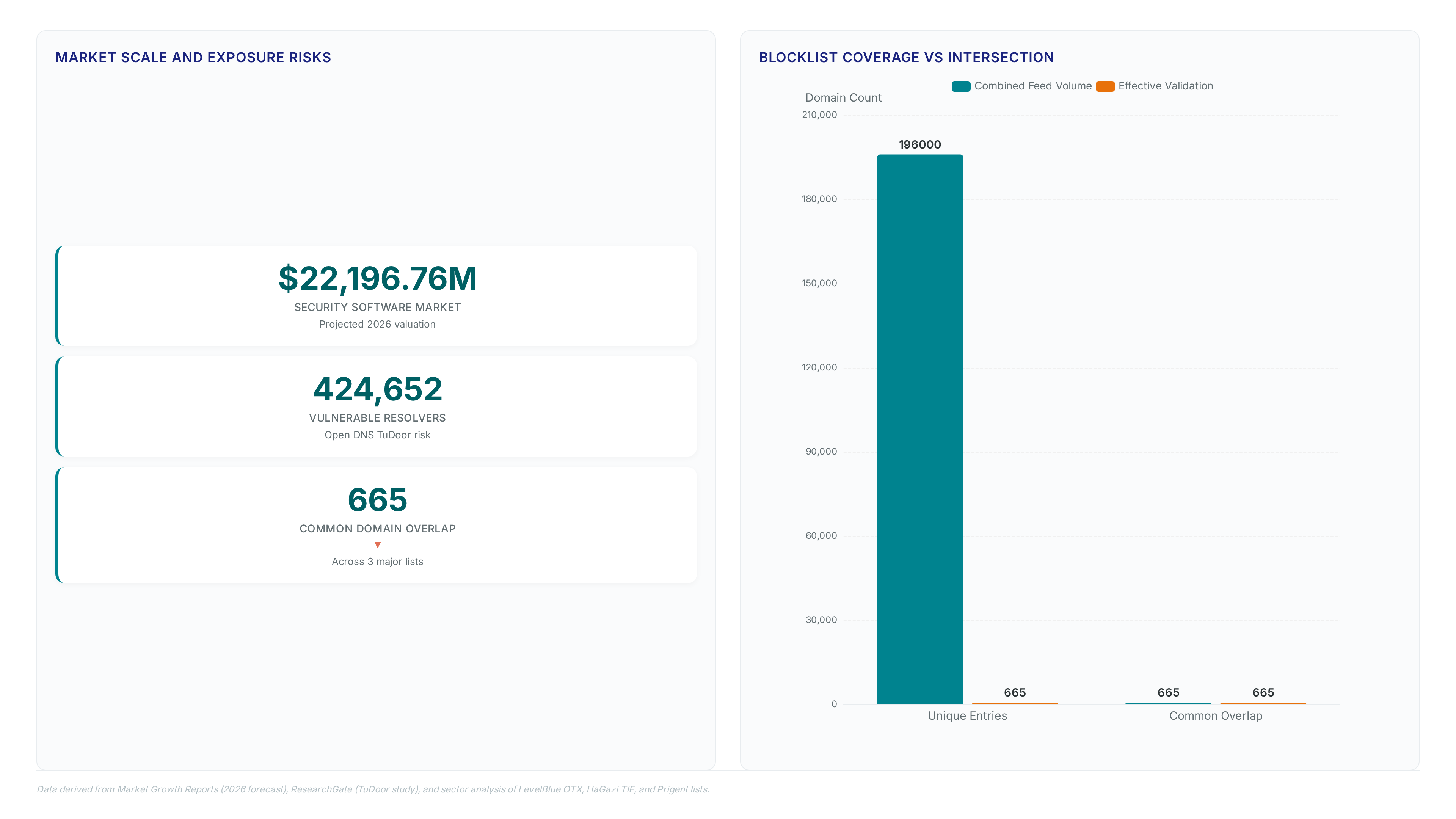Select the tall 196000 teal bar
1456x819 pixels.
[x=919, y=429]
